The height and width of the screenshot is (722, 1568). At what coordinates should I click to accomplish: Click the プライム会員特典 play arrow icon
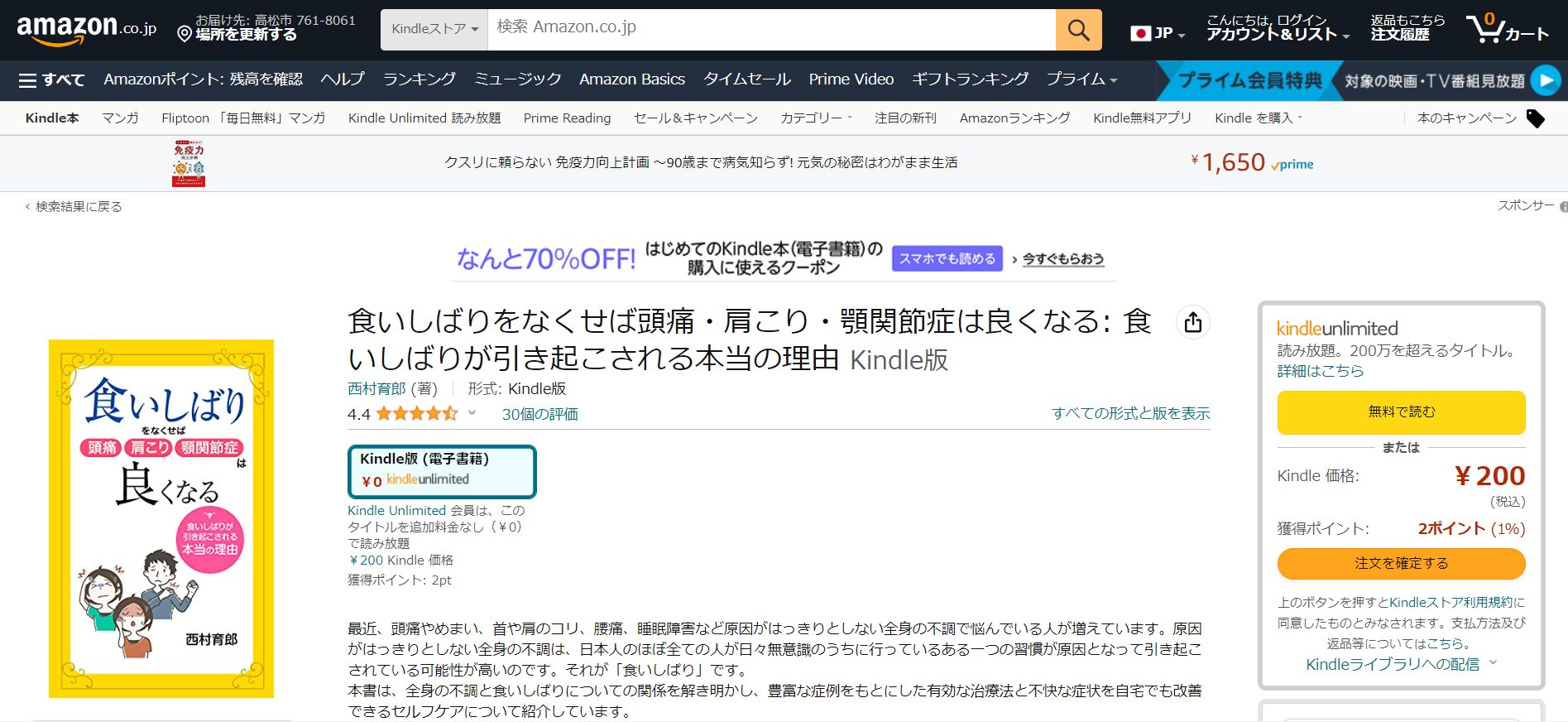(x=1545, y=80)
